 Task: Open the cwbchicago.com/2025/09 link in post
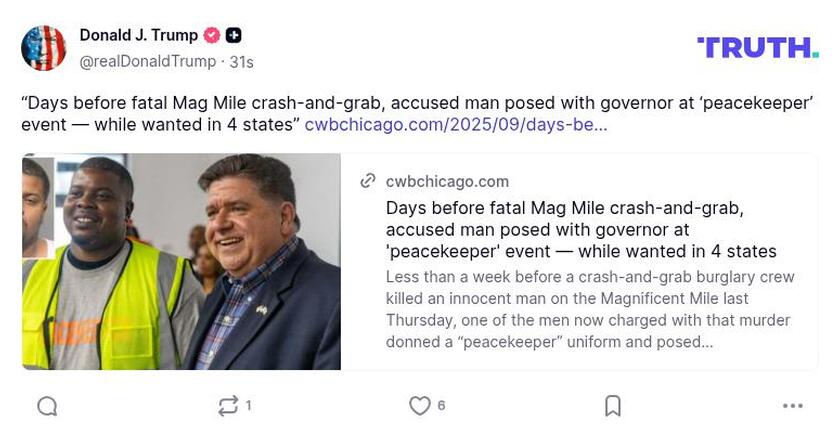pos(455,125)
